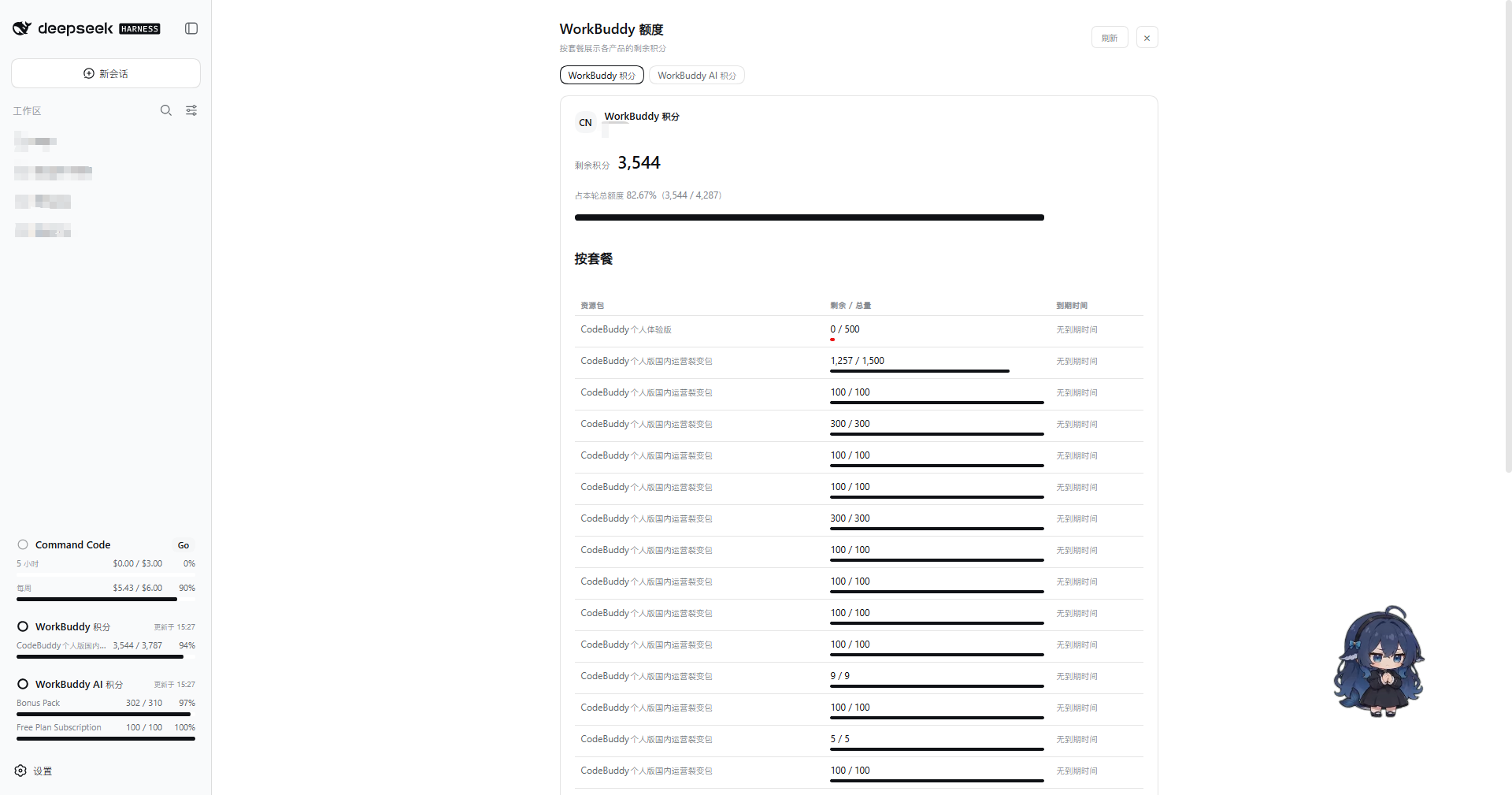Refresh quota with the 刷新 button

1110,38
